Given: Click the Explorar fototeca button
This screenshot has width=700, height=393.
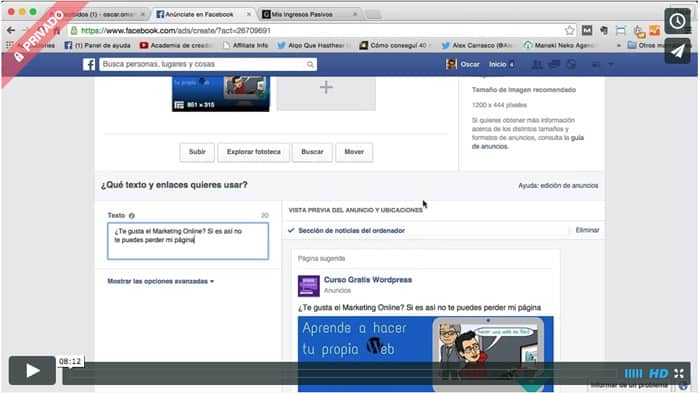Looking at the screenshot, I should 254,152.
